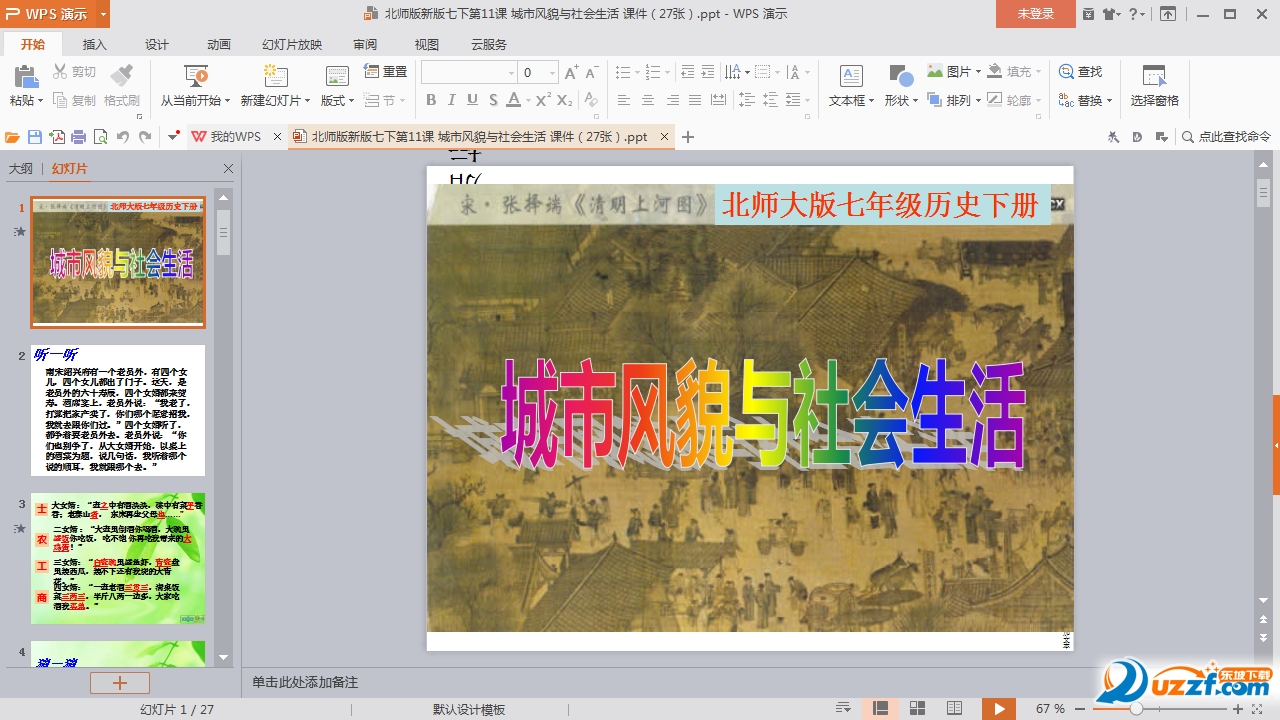This screenshot has height=720, width=1280.
Task: Center align text
Action: click(648, 100)
